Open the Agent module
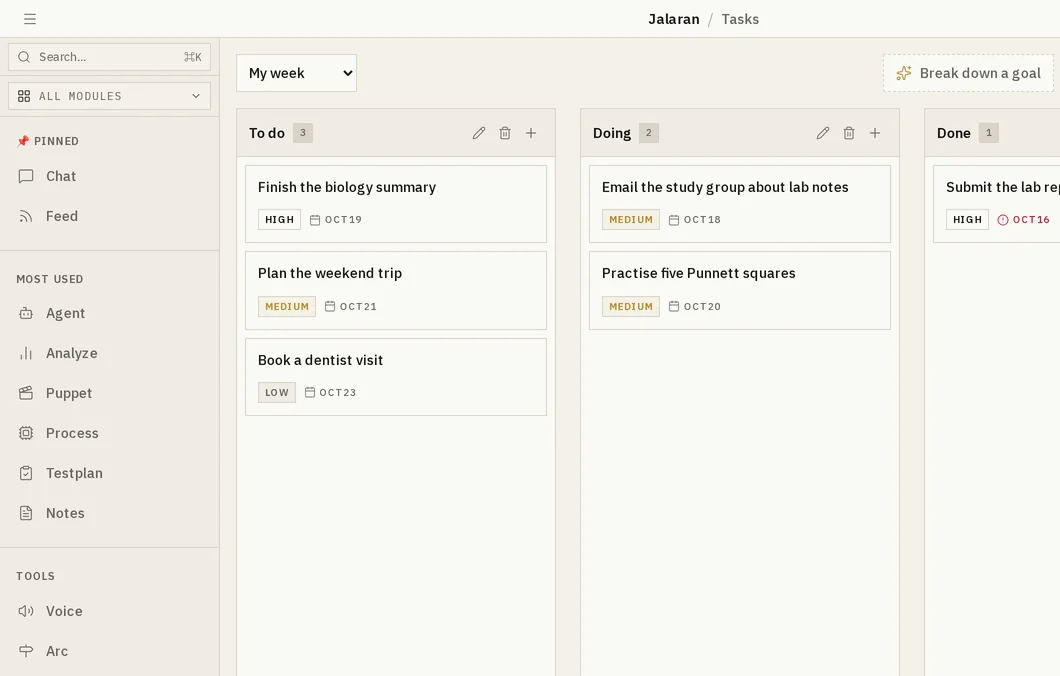Image resolution: width=1060 pixels, height=676 pixels. point(110,313)
